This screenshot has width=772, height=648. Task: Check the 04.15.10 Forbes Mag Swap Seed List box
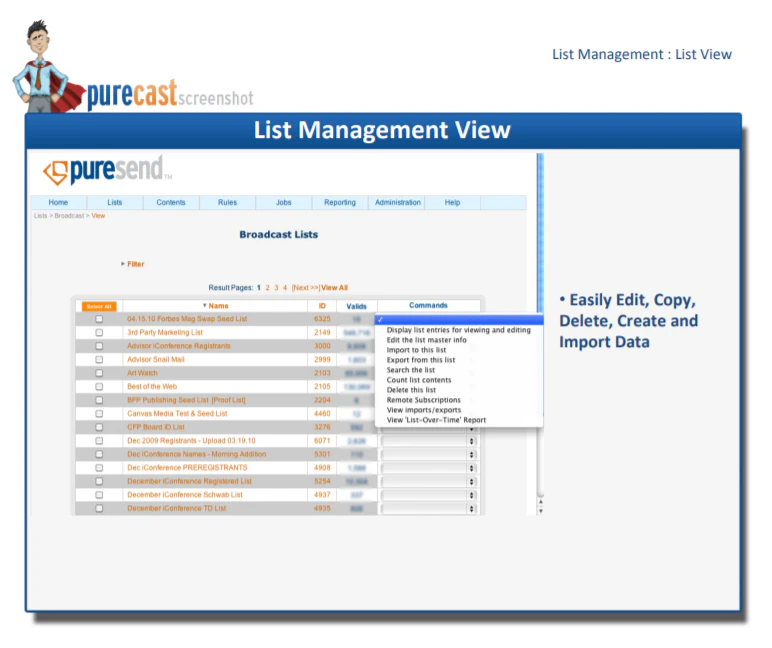click(x=99, y=319)
